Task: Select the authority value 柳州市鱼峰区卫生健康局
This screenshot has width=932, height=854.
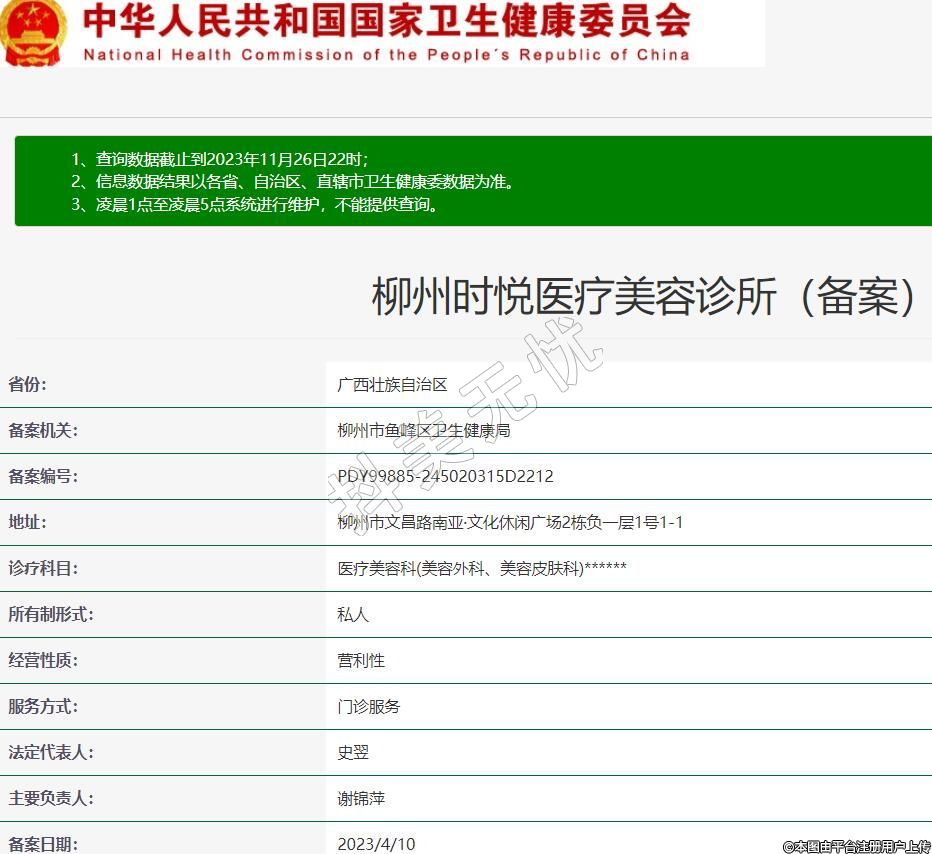Action: [424, 431]
